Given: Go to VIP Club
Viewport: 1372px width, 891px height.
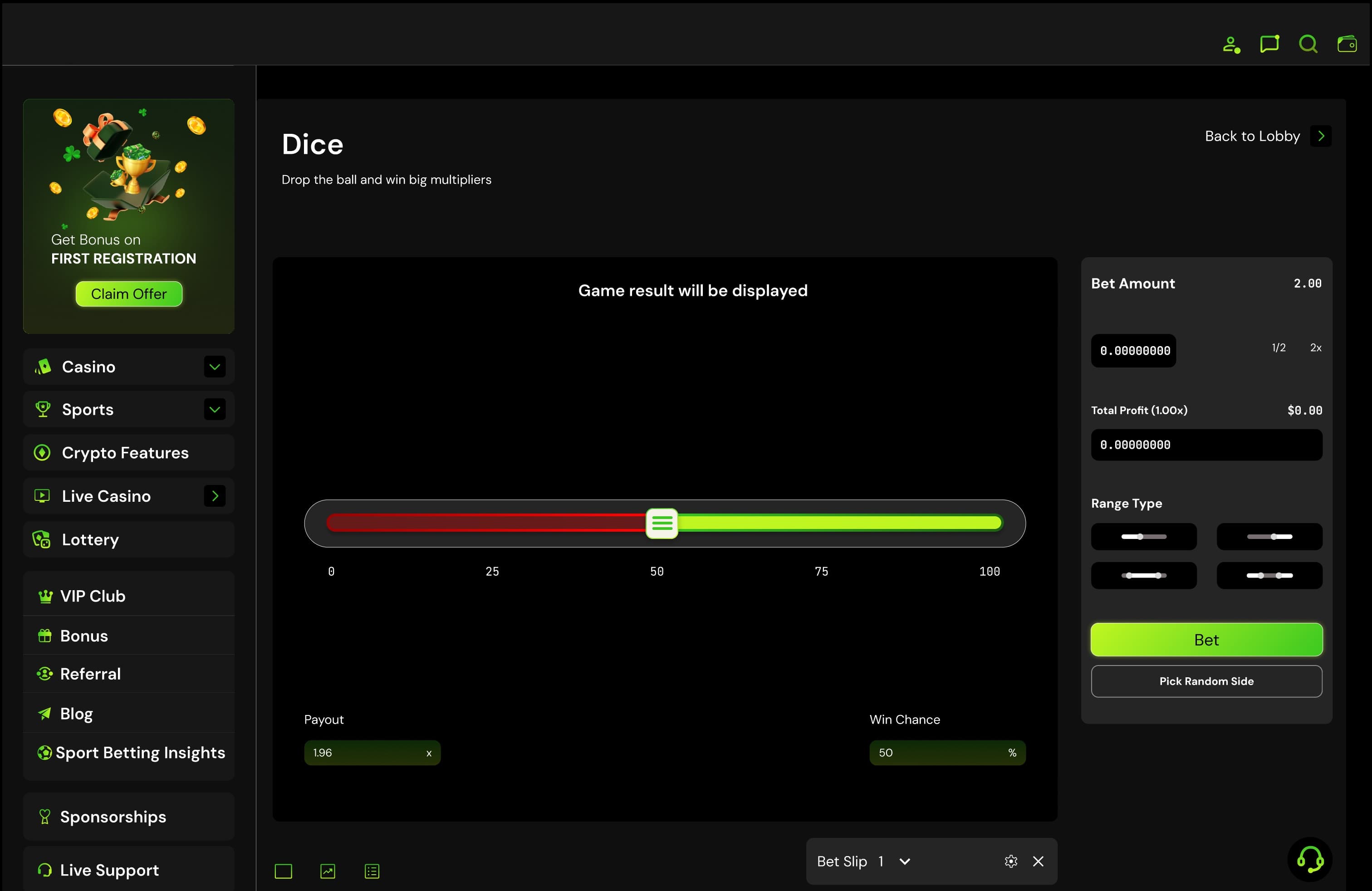Looking at the screenshot, I should click(128, 595).
